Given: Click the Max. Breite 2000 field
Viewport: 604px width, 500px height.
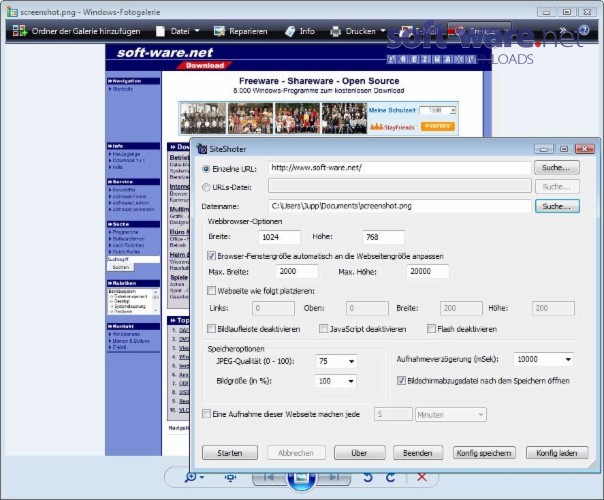Looking at the screenshot, I should coord(297,271).
